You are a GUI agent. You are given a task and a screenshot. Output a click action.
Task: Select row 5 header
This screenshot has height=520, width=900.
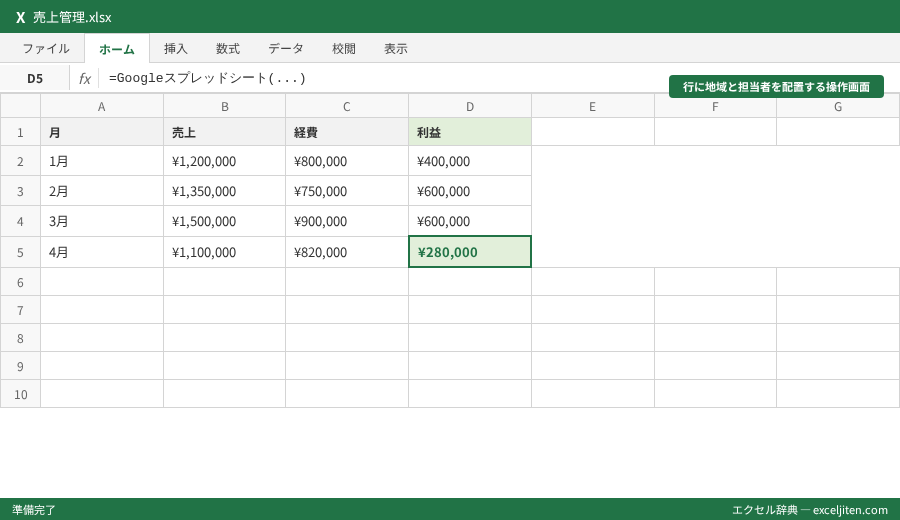[20, 252]
